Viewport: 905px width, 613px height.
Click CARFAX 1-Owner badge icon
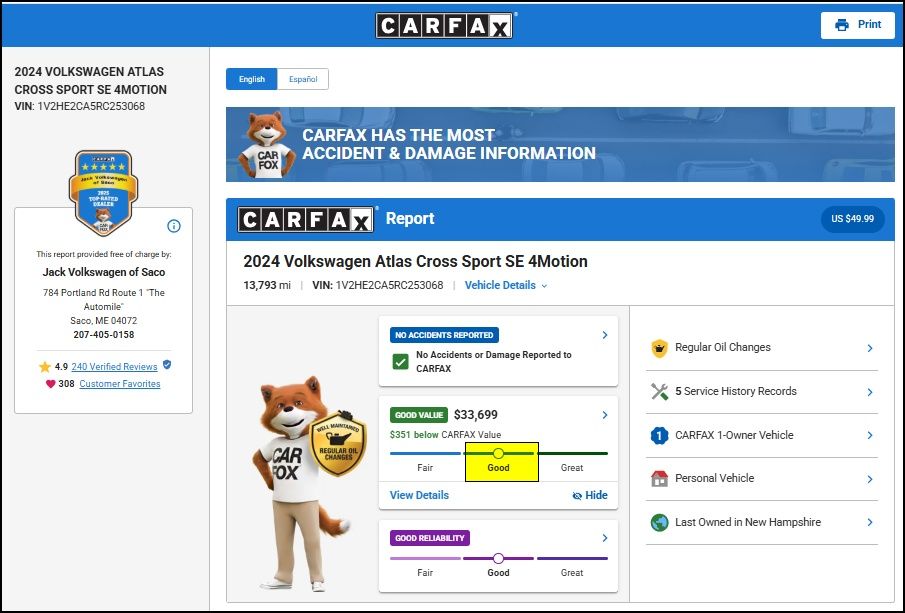[x=660, y=435]
